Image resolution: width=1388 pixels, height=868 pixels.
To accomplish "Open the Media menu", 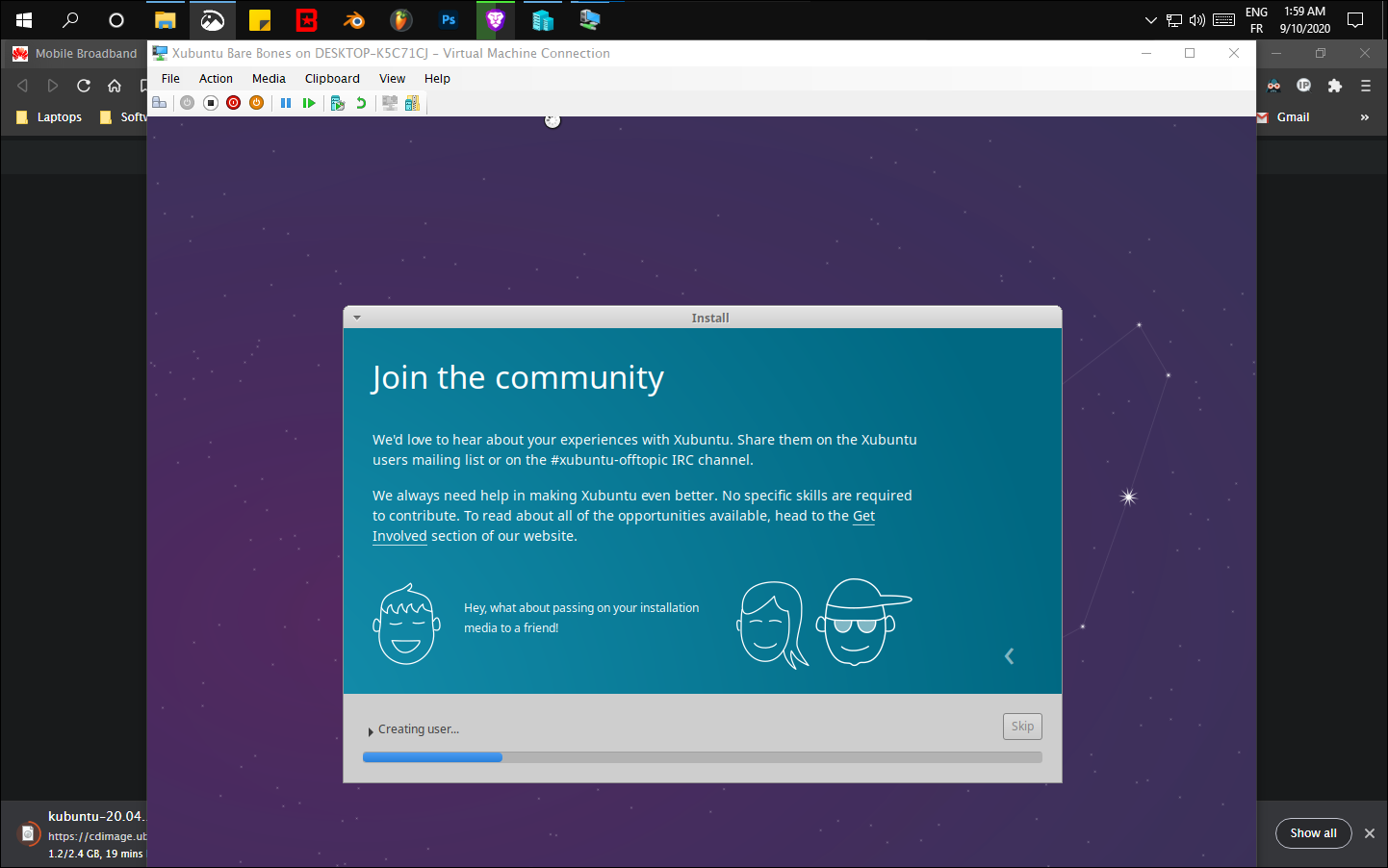I will tap(269, 79).
